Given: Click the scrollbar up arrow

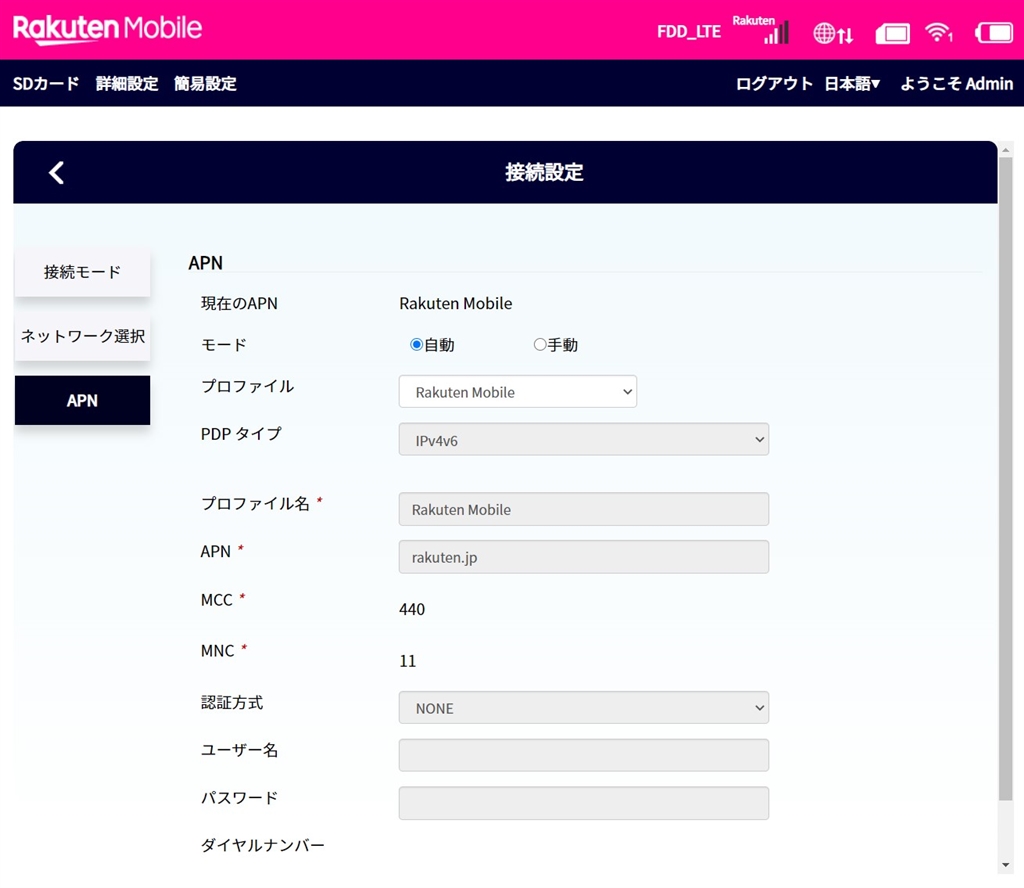Looking at the screenshot, I should tap(1006, 150).
